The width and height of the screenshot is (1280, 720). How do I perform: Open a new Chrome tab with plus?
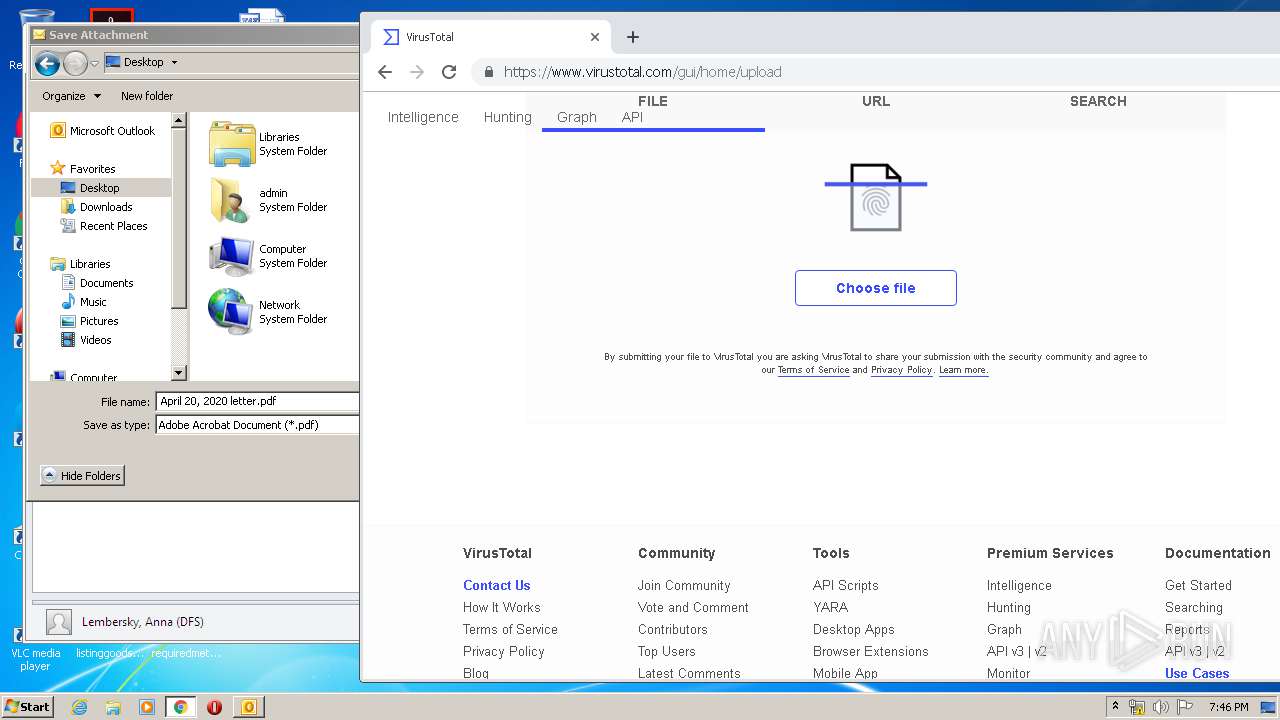pyautogui.click(x=632, y=37)
